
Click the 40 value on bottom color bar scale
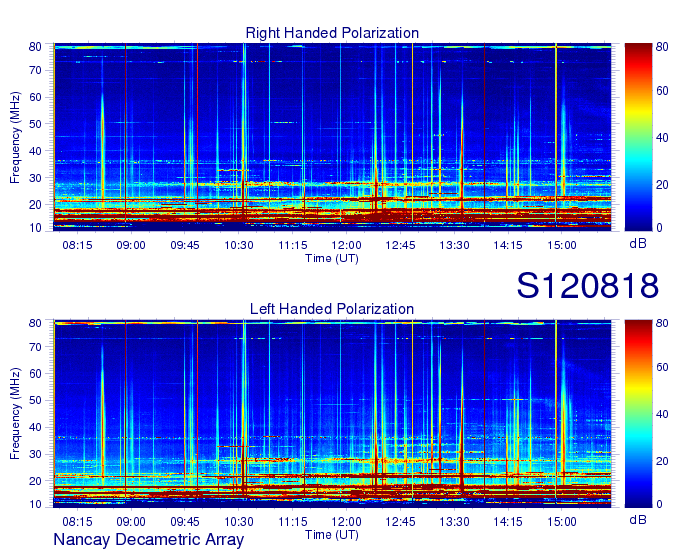coord(662,414)
